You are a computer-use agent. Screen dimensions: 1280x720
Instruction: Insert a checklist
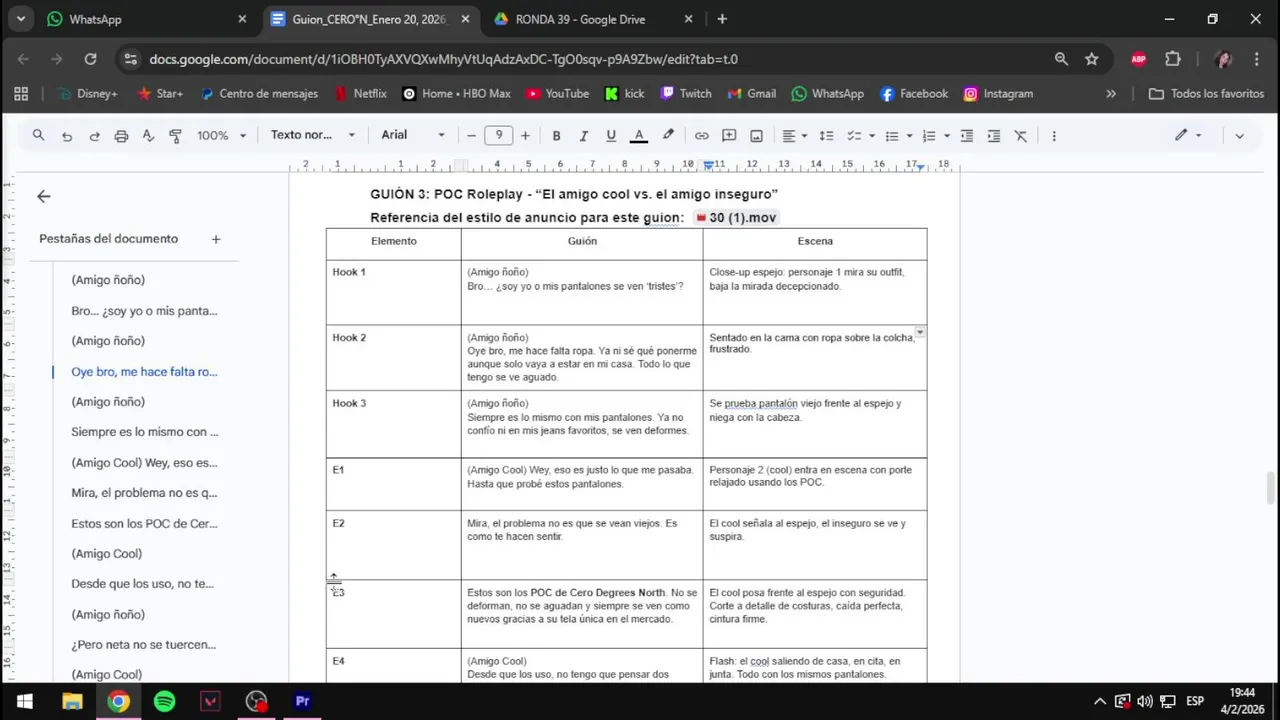tap(854, 136)
